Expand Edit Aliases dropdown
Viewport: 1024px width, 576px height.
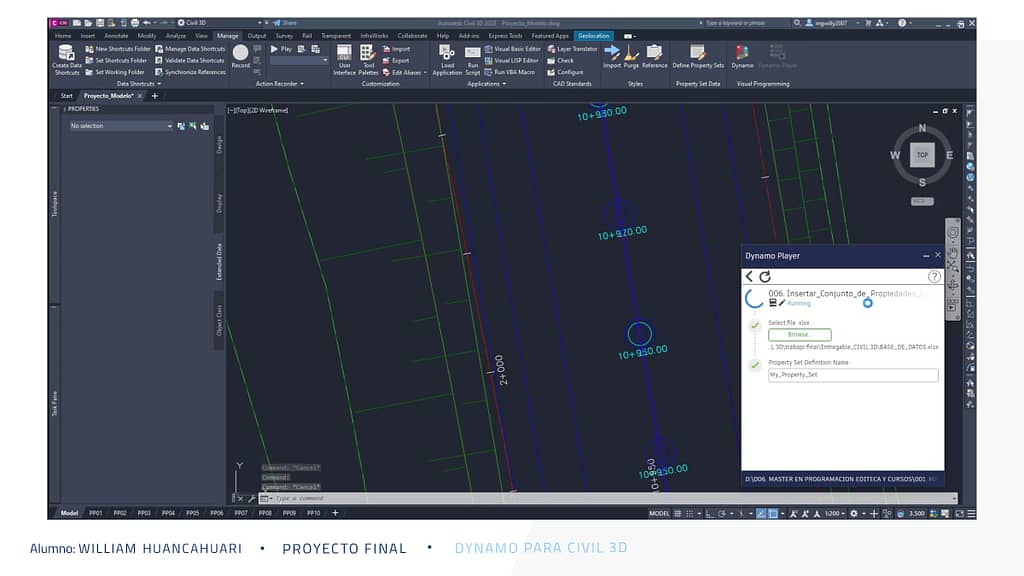point(425,72)
